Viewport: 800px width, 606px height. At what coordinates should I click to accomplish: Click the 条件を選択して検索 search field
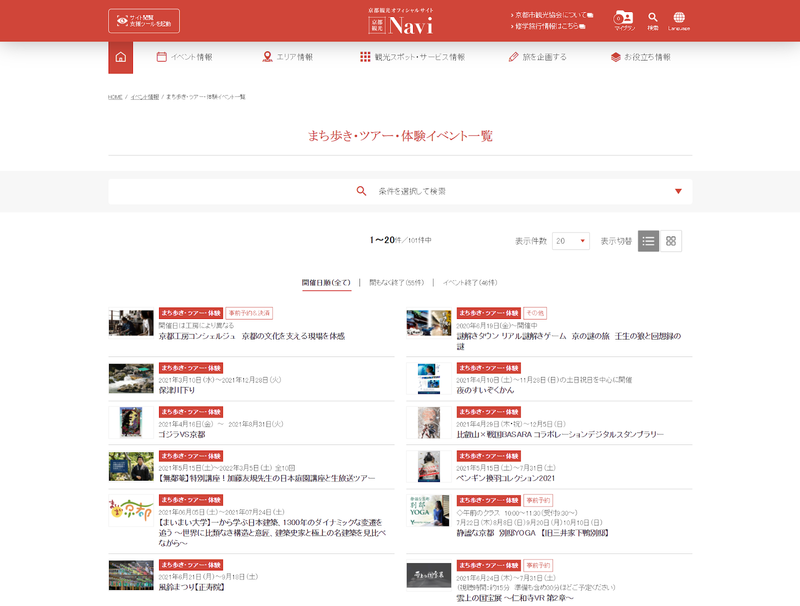[400, 191]
